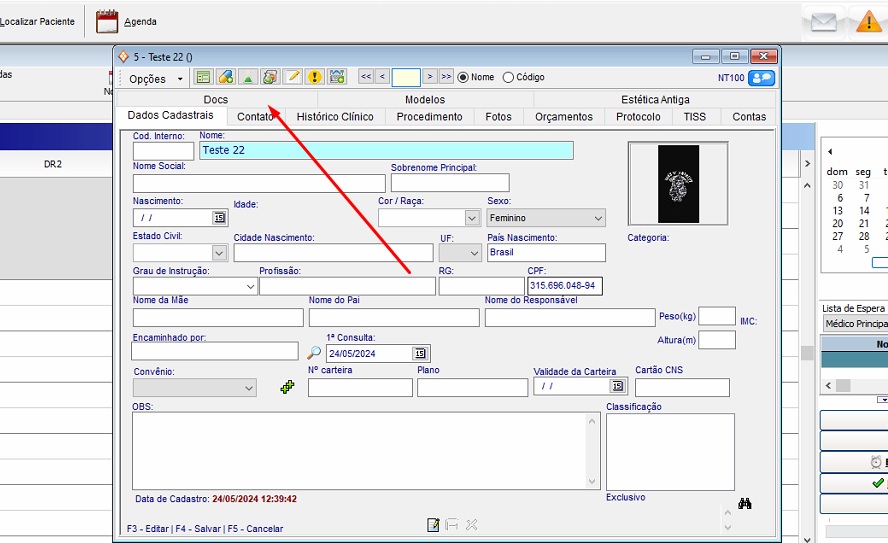Click the magnifier icon next to Encaminhado por
Viewport: 888px width, 543px height.
click(x=314, y=353)
